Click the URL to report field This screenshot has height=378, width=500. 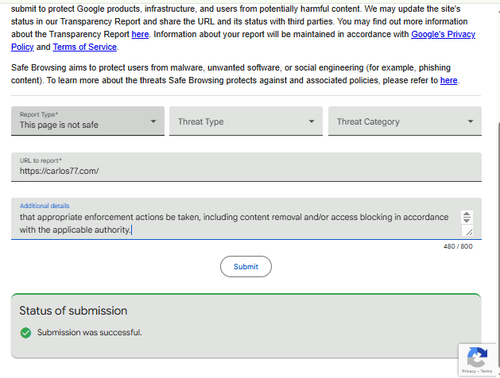pos(246,167)
